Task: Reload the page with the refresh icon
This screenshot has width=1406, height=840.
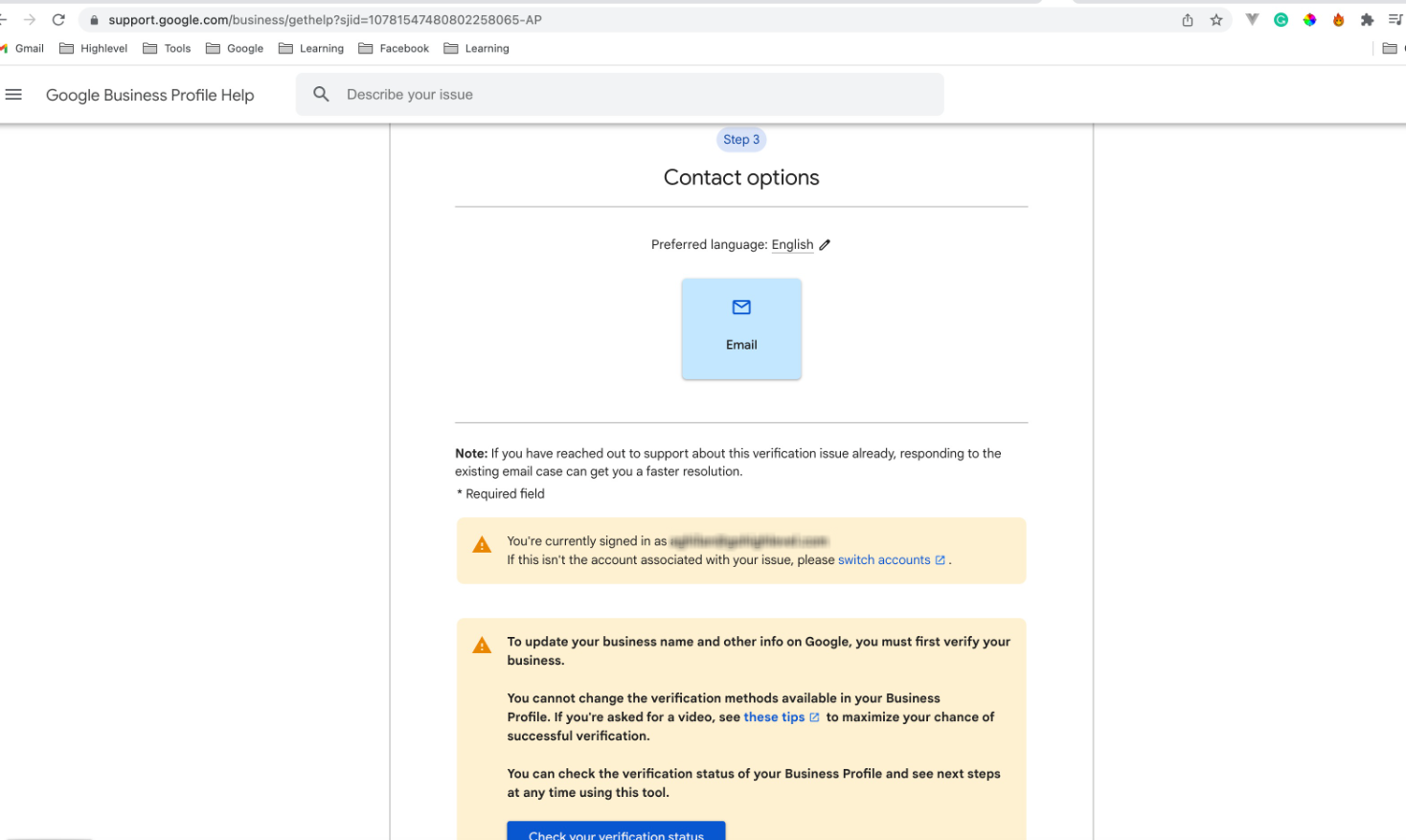Action: click(x=58, y=19)
